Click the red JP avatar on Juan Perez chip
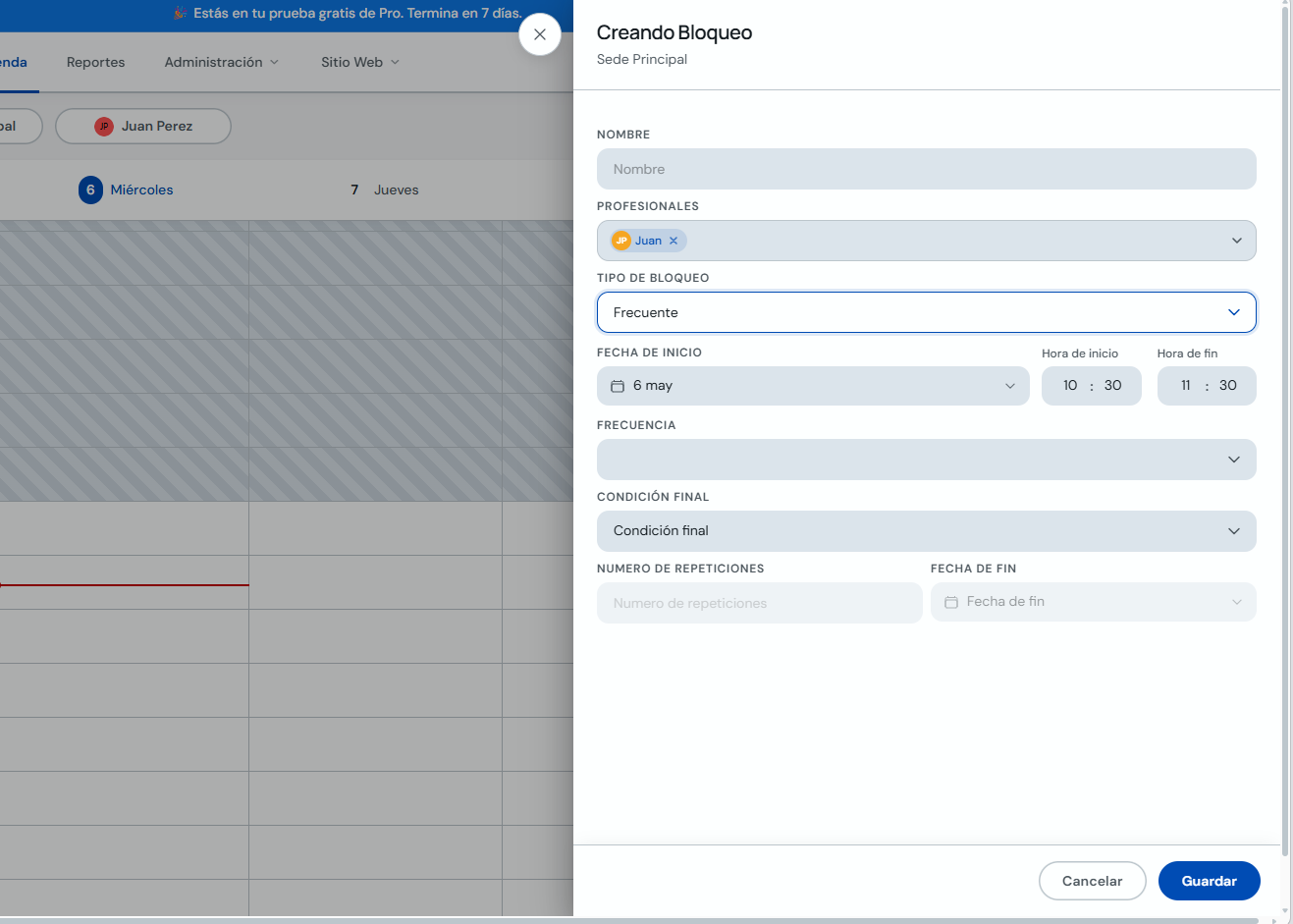The height and width of the screenshot is (924, 1293). (104, 127)
